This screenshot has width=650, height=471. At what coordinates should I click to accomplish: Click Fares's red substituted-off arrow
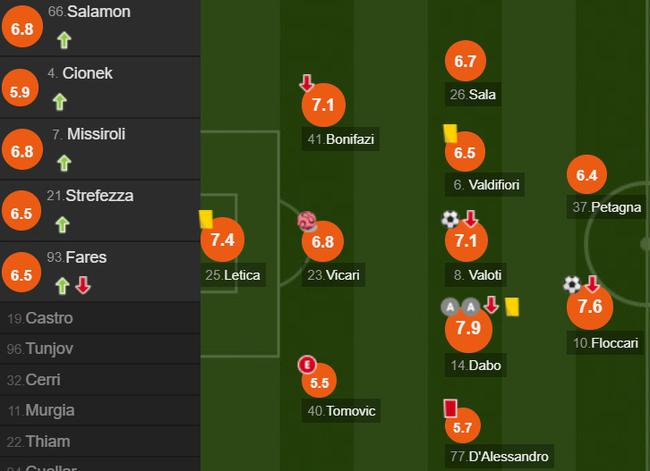(83, 286)
